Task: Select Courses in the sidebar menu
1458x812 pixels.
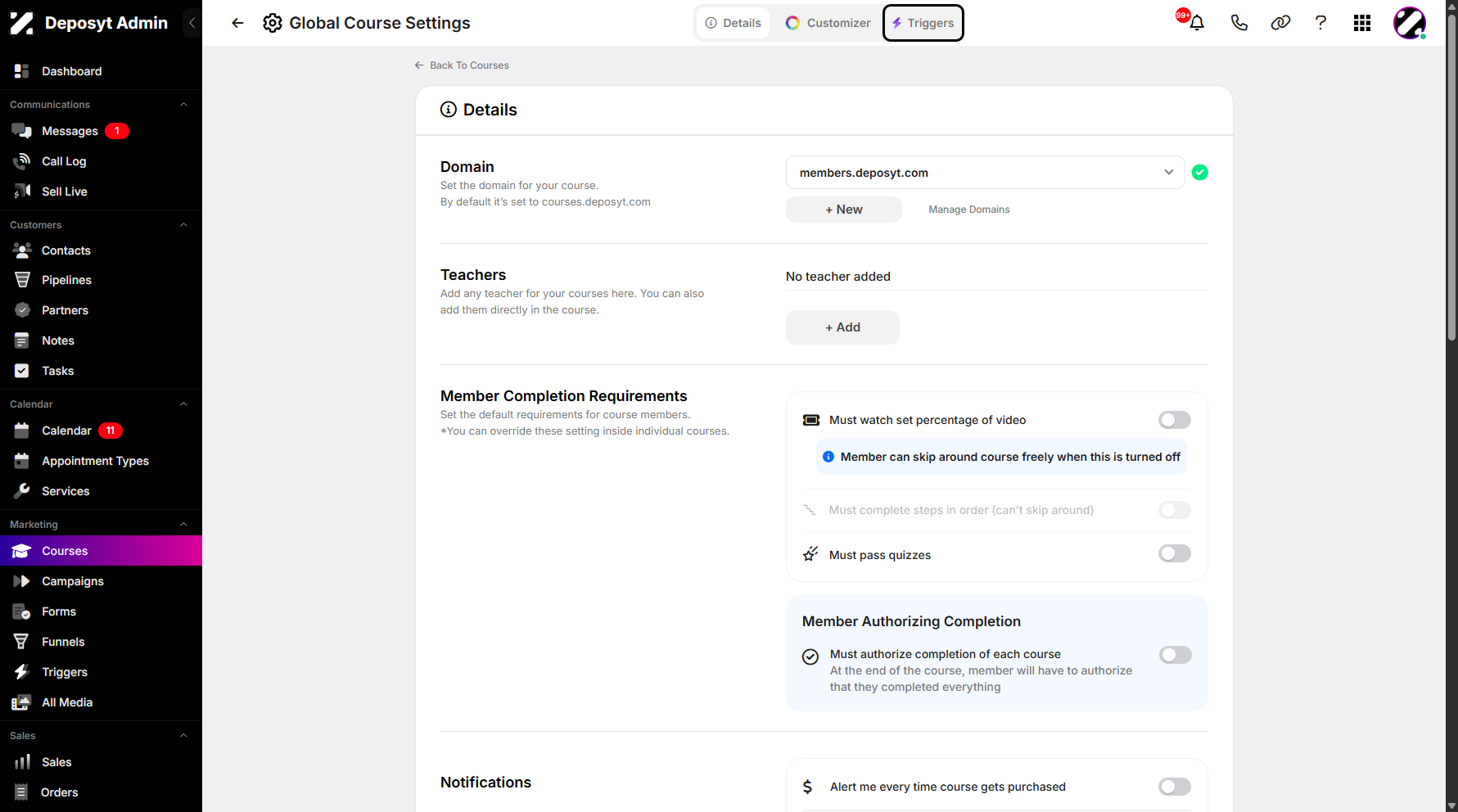Action: (x=101, y=551)
